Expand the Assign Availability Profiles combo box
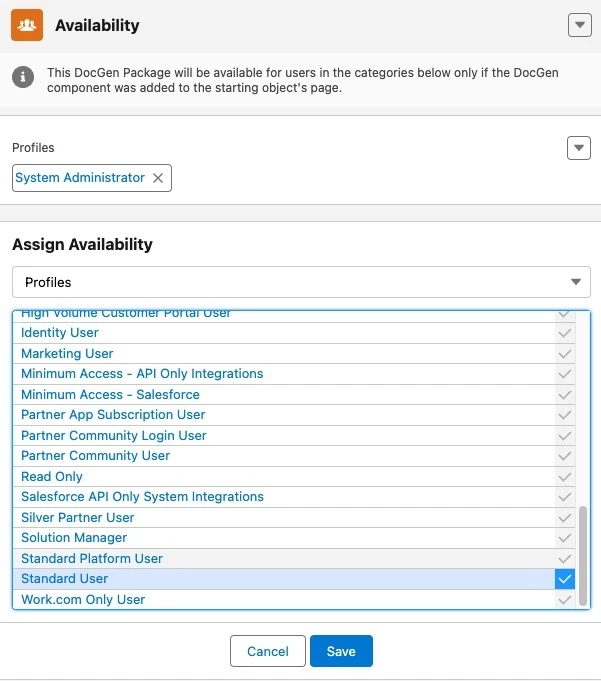Viewport: 601px width, 681px height. tap(301, 282)
